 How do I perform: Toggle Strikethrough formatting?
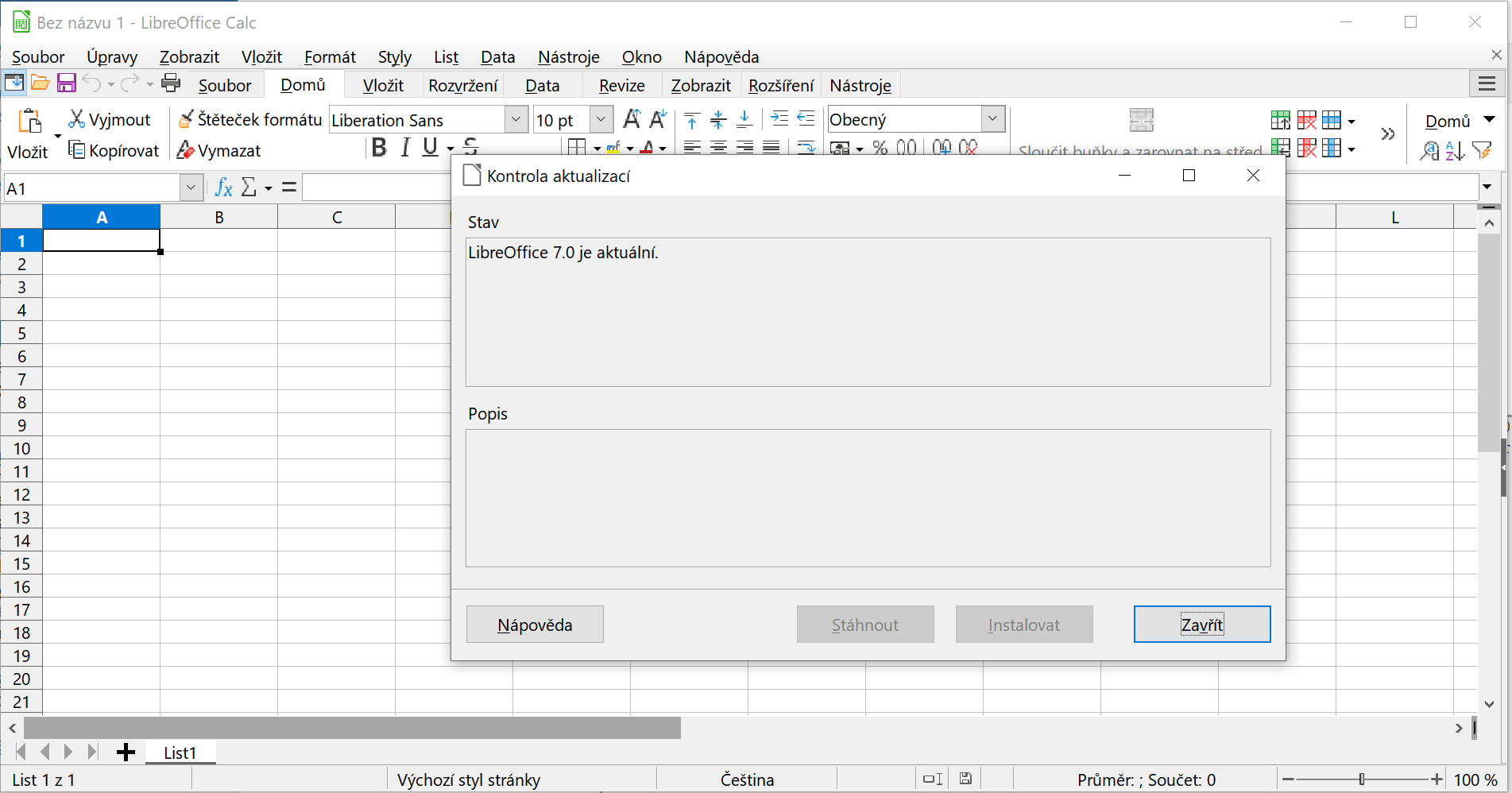[x=470, y=145]
